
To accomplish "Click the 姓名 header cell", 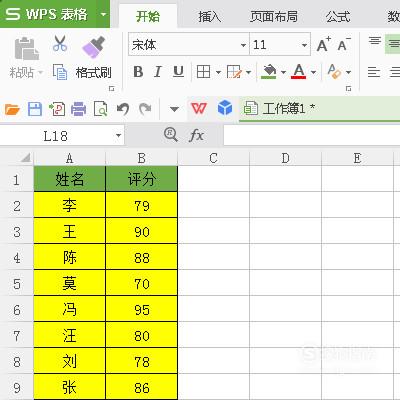I will (69, 179).
